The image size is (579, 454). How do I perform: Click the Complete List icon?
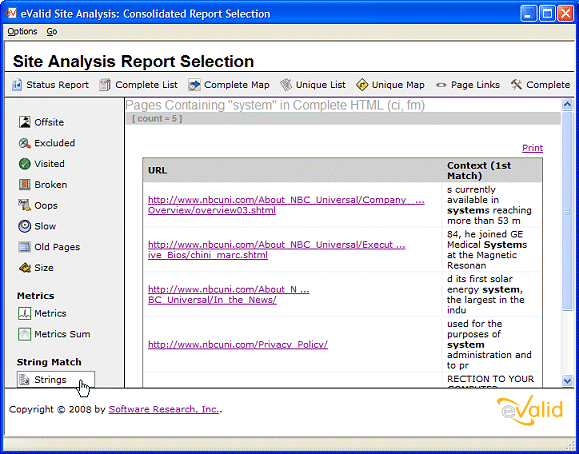click(105, 85)
